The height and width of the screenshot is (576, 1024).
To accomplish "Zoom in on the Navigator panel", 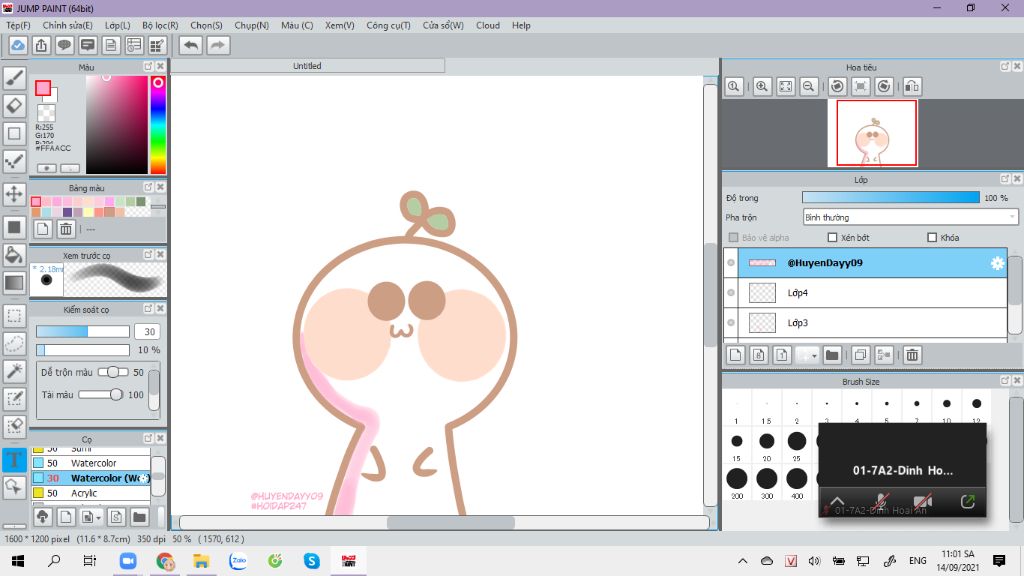I will pos(761,86).
